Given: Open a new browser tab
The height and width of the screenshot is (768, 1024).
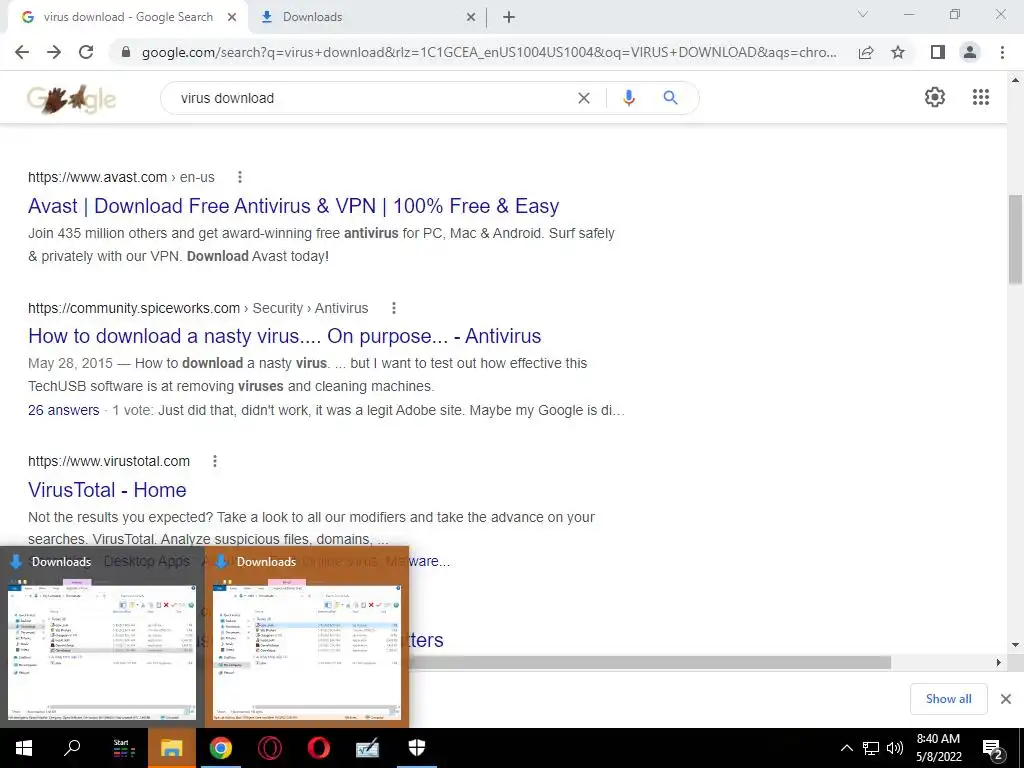Looking at the screenshot, I should click(509, 17).
